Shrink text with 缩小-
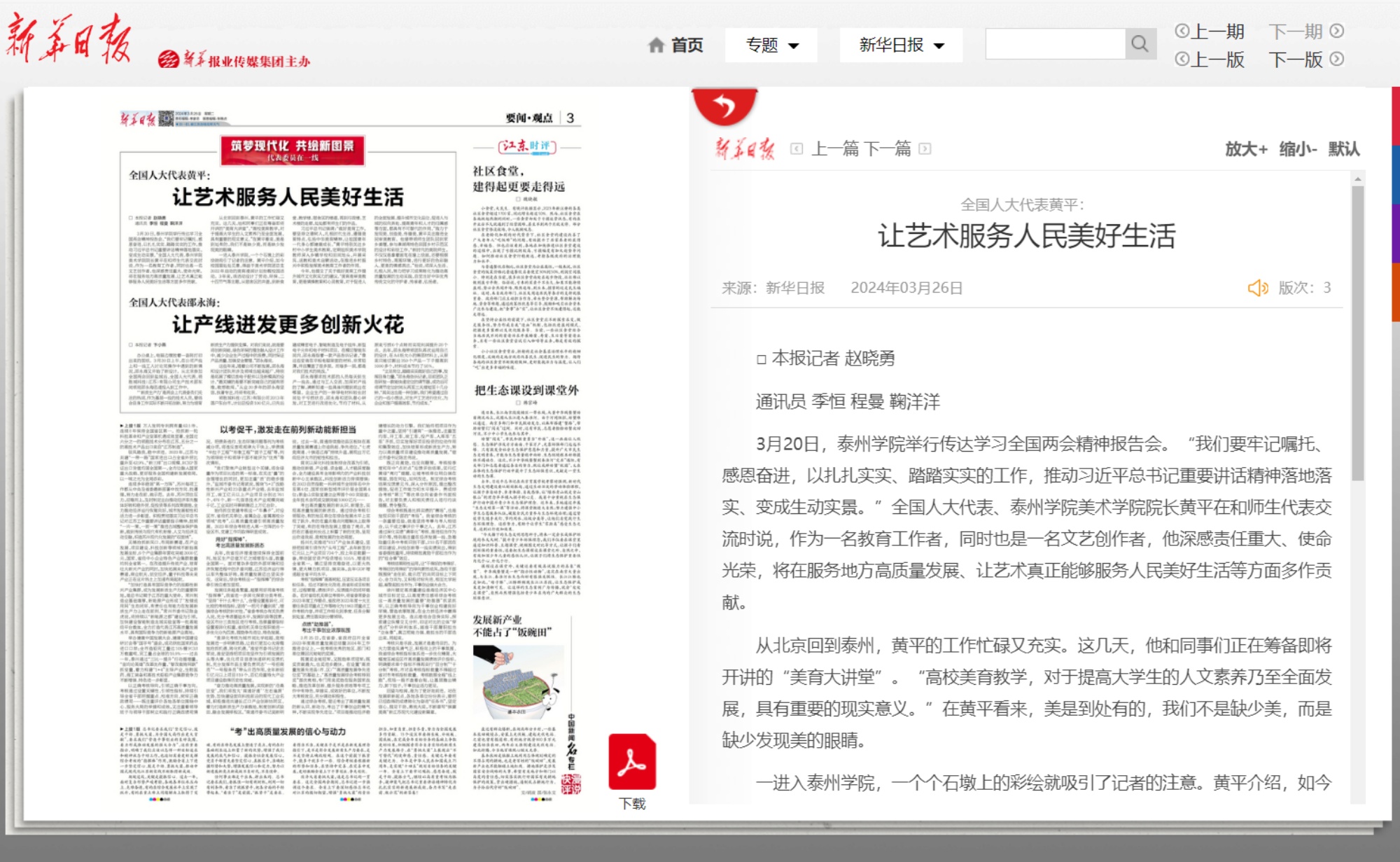Screen dimensions: 1400x862 point(1298,148)
